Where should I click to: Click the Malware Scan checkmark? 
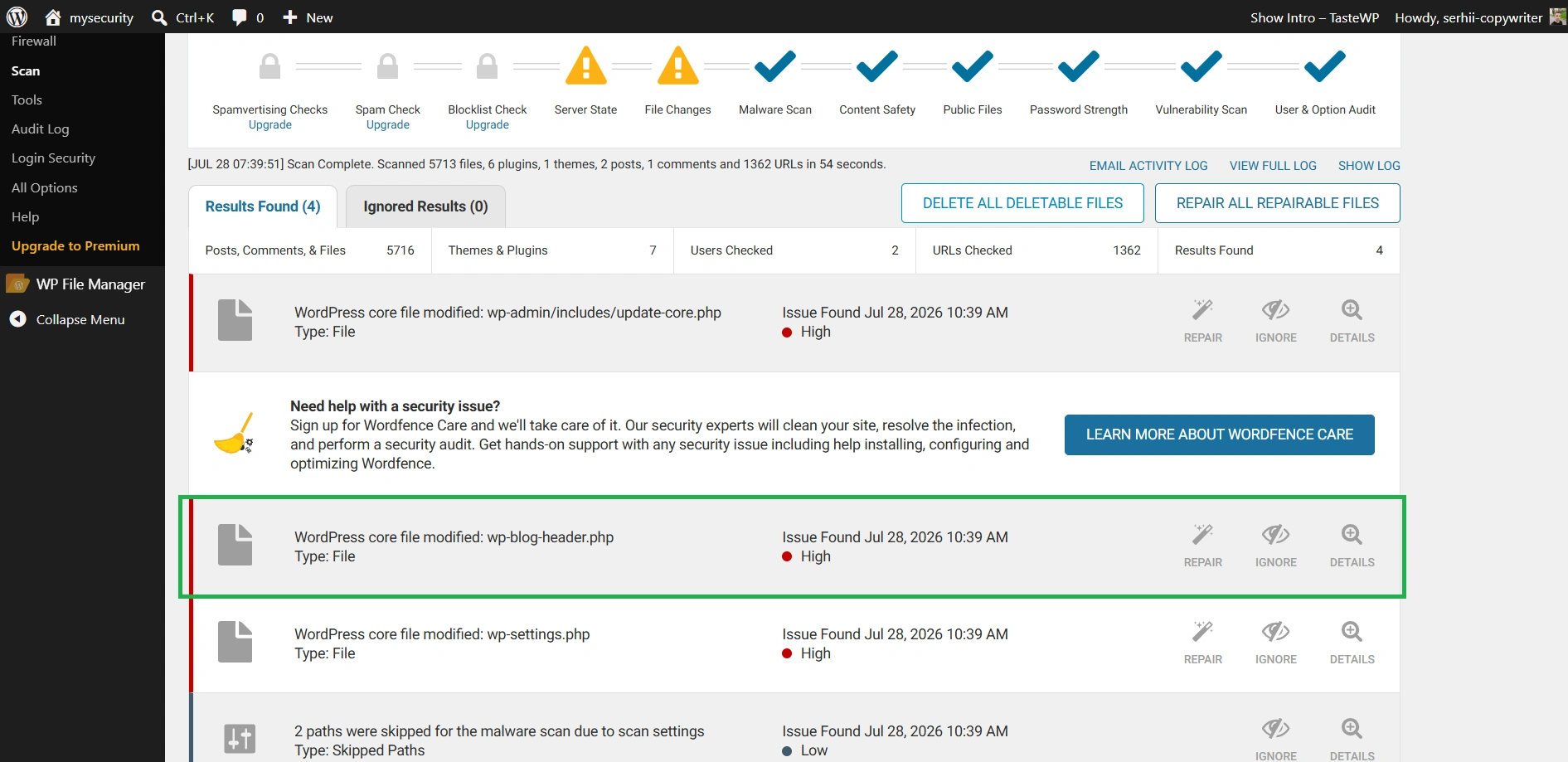point(775,66)
